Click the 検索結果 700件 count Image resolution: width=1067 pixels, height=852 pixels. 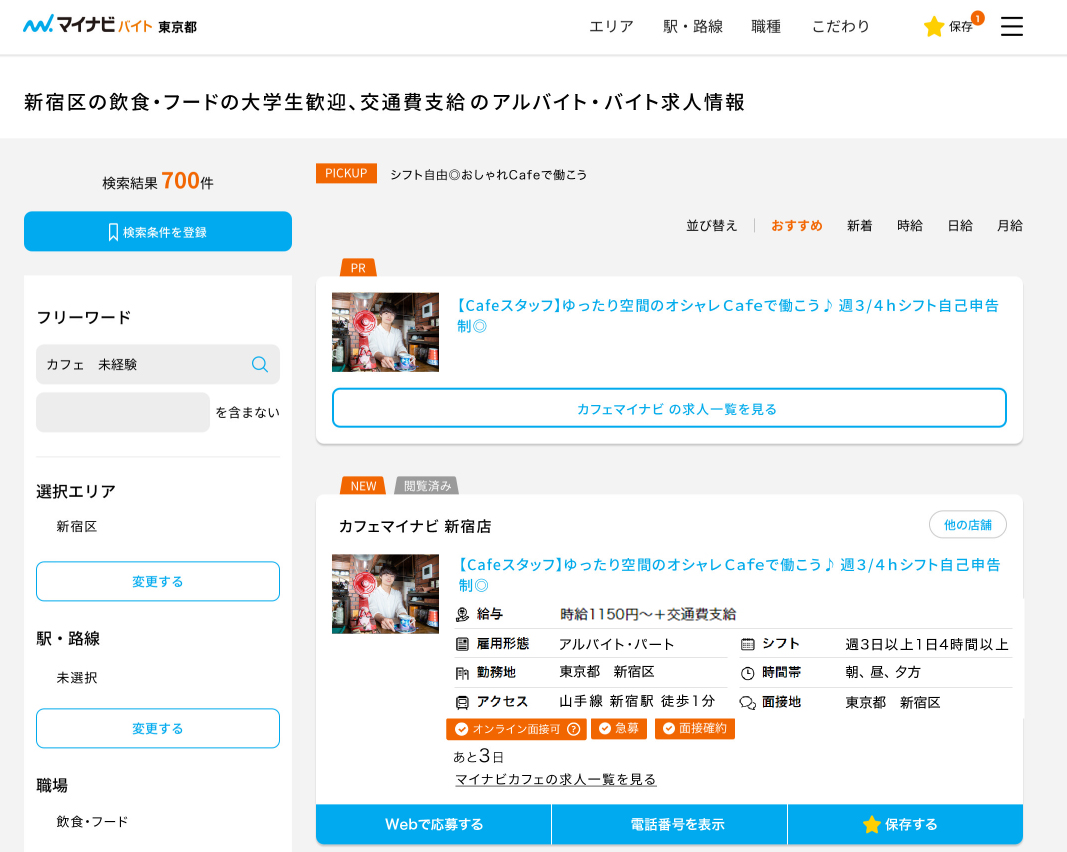pos(158,182)
